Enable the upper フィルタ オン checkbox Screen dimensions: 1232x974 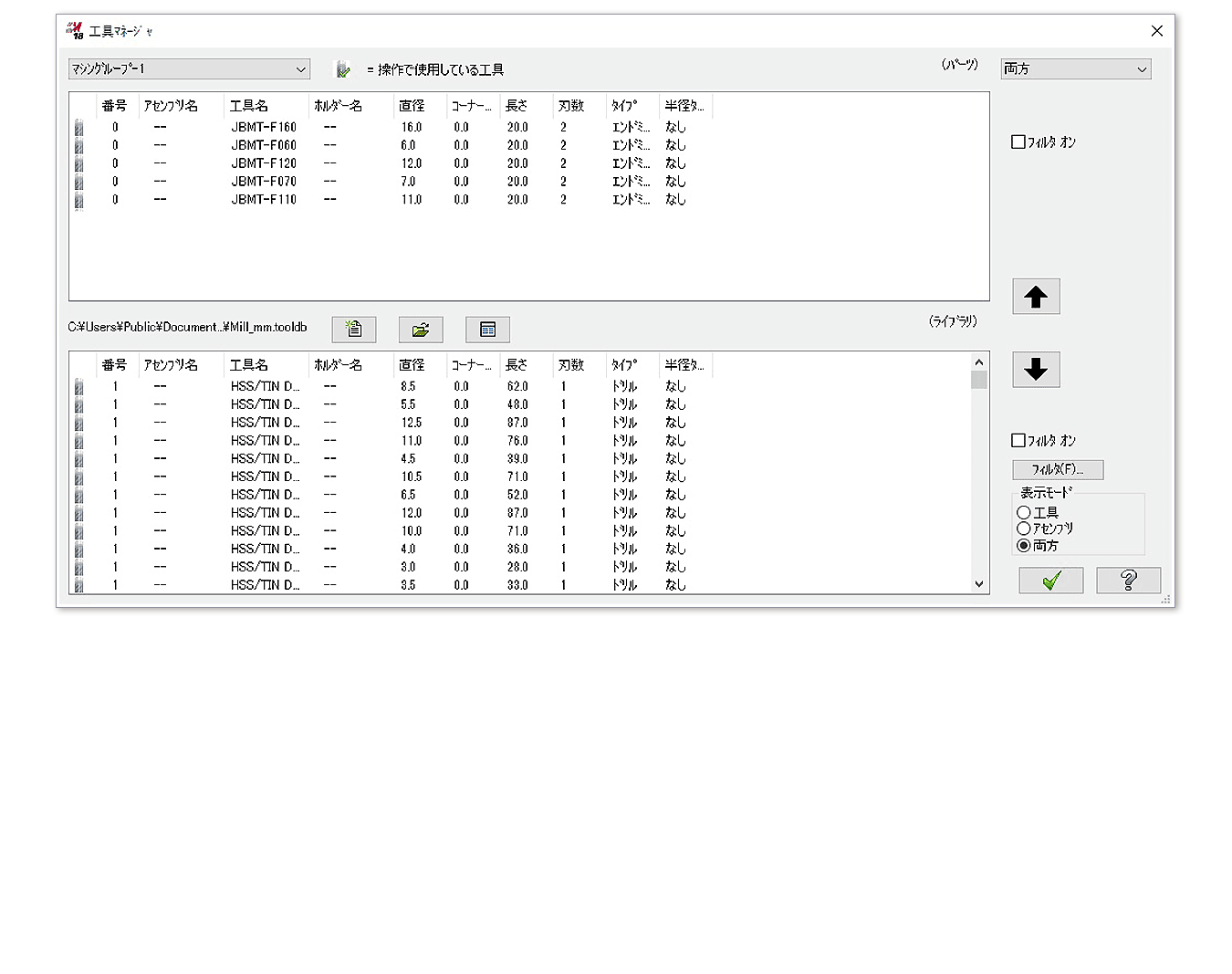[x=1018, y=142]
